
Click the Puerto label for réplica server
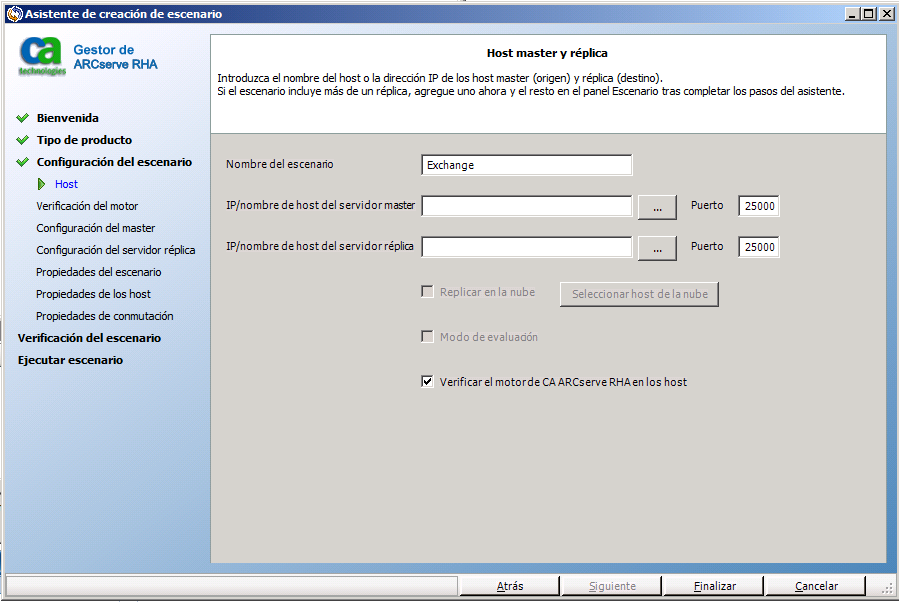(x=707, y=246)
